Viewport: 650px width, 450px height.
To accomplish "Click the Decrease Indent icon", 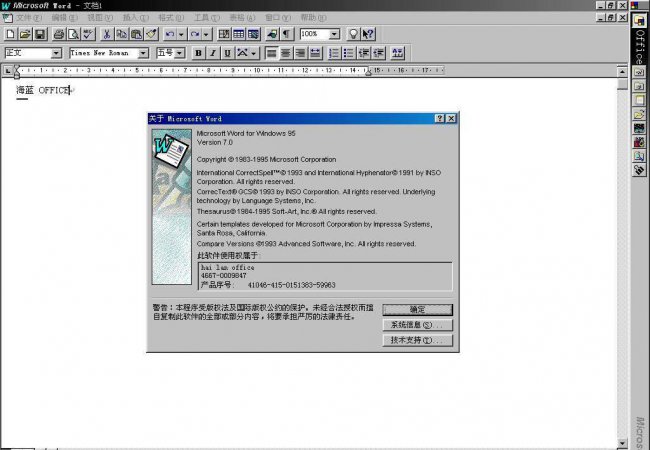I will [364, 53].
